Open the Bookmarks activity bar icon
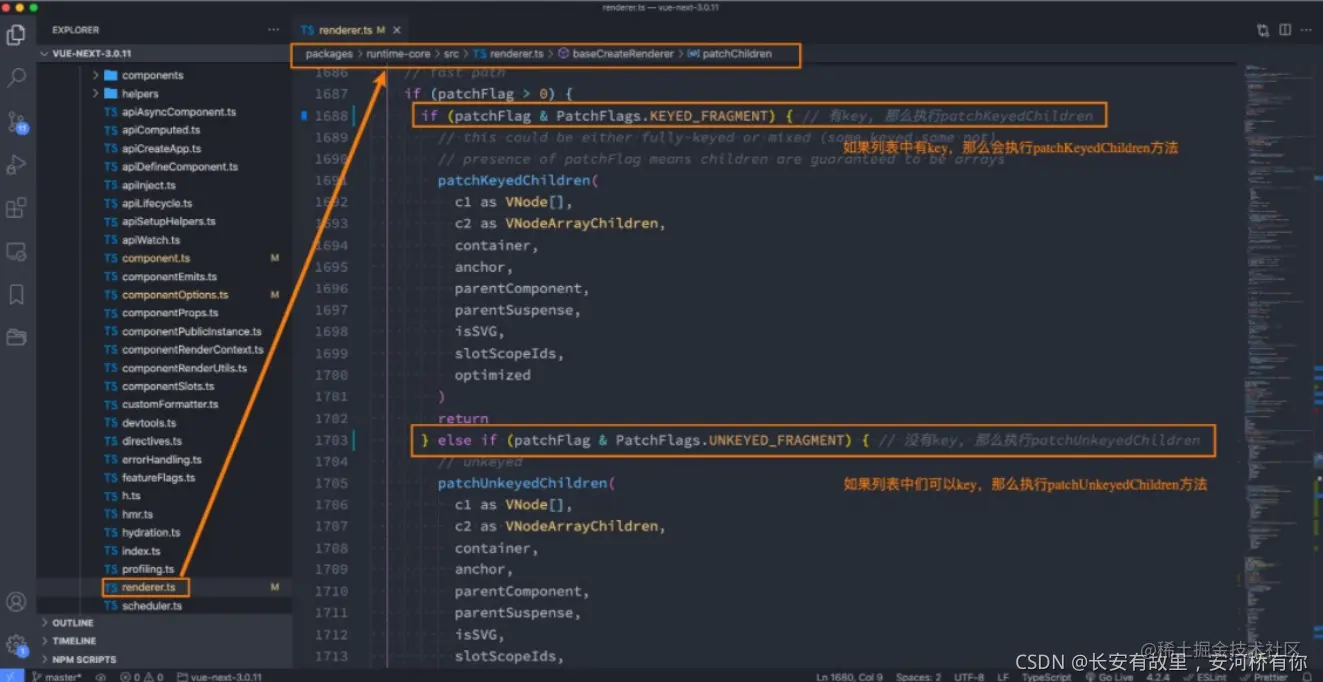 [16, 295]
